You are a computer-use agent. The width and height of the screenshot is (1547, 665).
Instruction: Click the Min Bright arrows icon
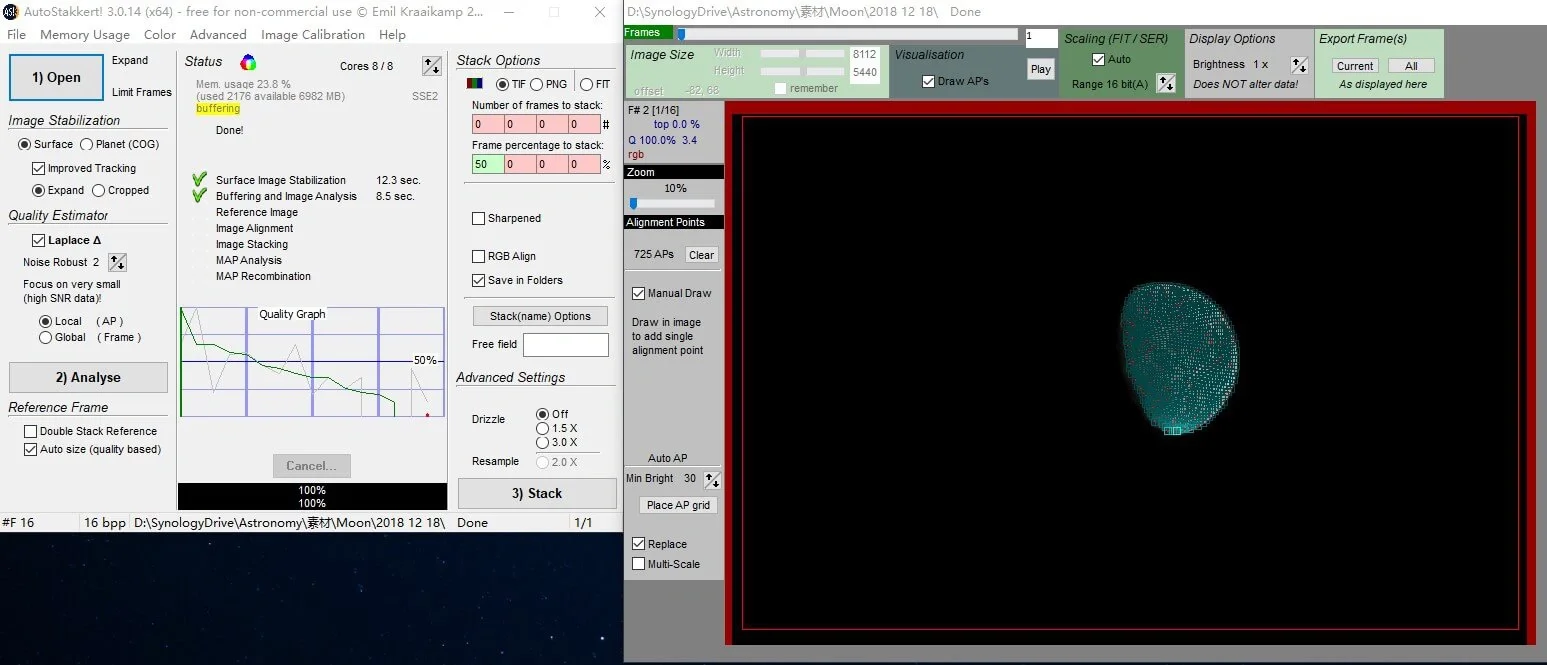click(x=712, y=479)
